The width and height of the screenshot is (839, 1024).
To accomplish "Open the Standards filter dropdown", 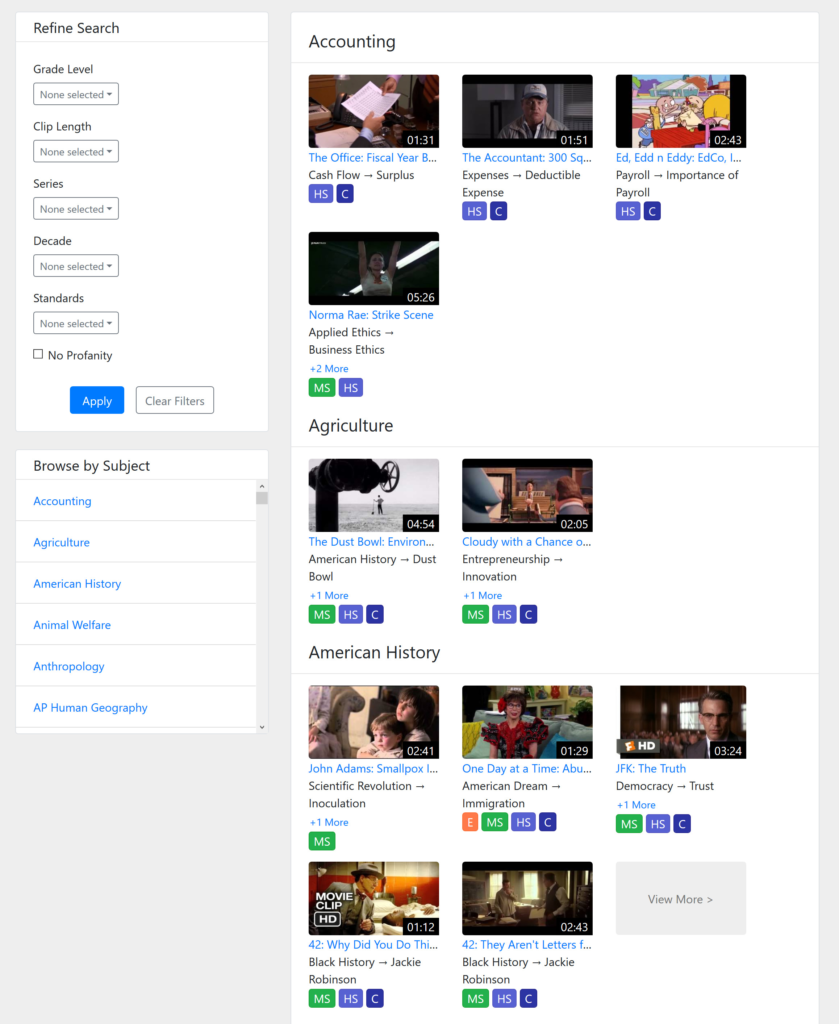I will coord(76,323).
